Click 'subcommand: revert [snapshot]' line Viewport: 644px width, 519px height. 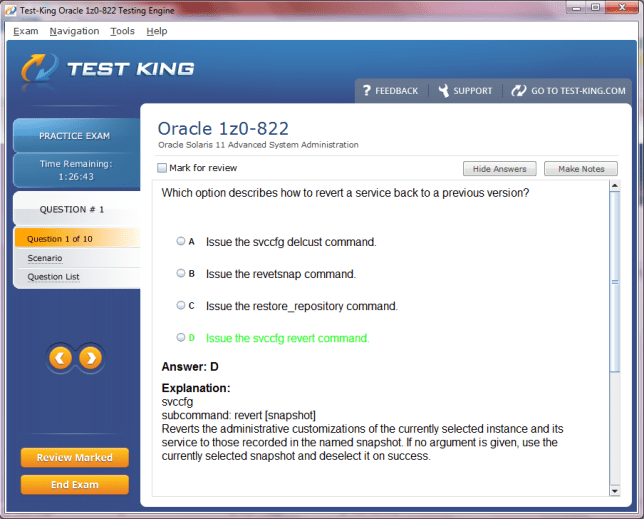[239, 415]
